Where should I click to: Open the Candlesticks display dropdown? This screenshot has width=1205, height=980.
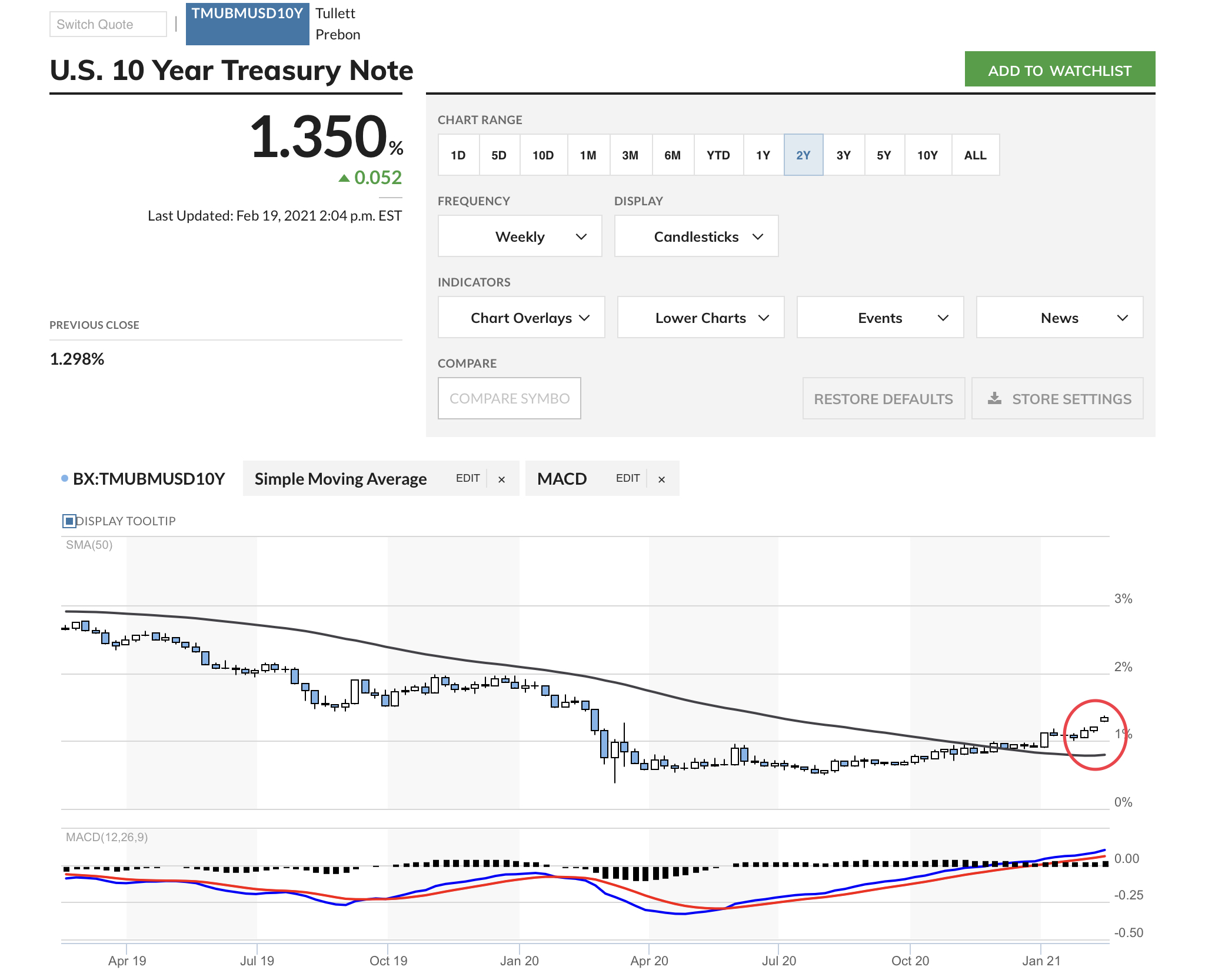point(696,236)
